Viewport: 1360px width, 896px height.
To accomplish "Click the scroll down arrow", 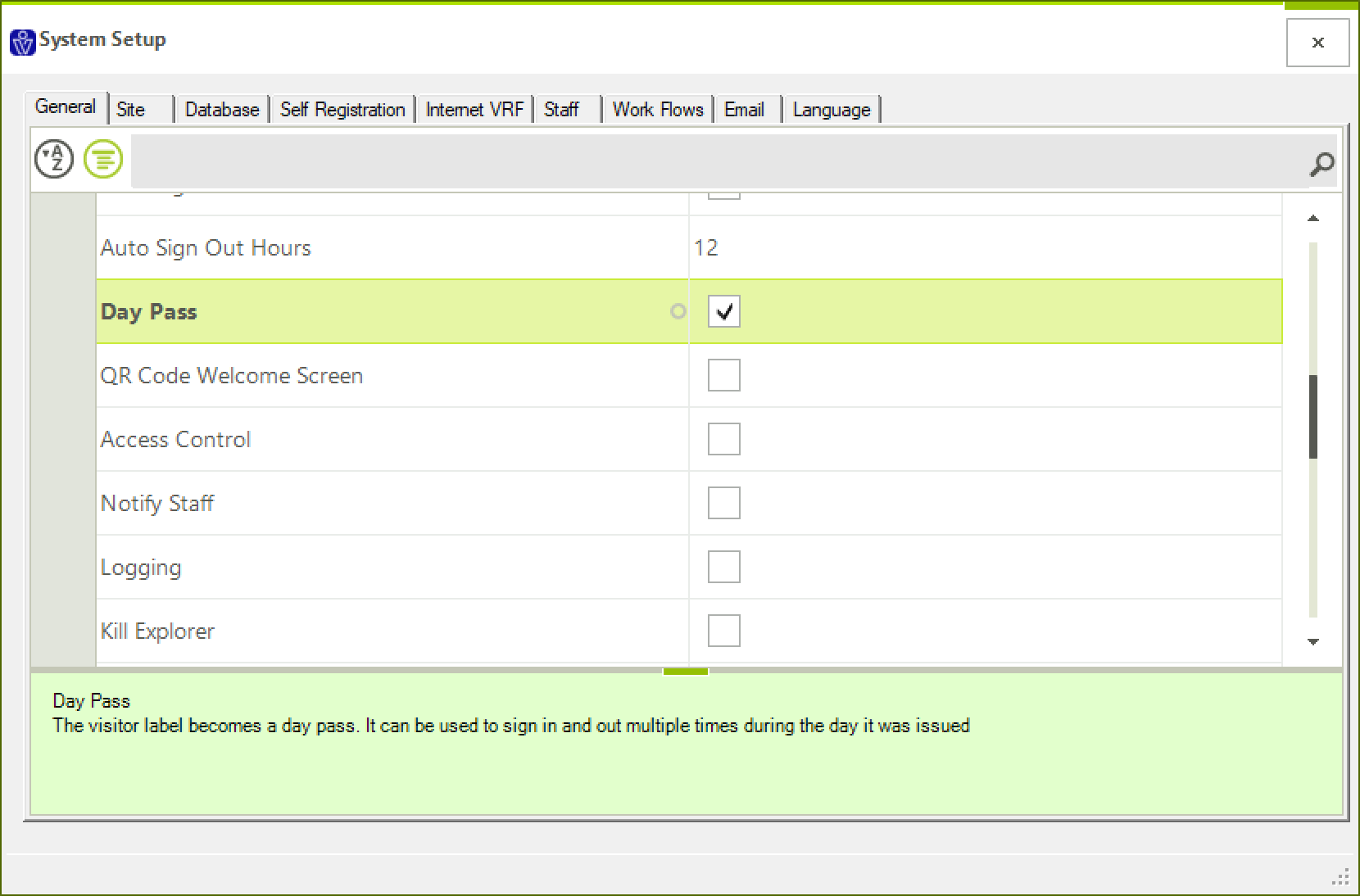I will click(x=1313, y=642).
